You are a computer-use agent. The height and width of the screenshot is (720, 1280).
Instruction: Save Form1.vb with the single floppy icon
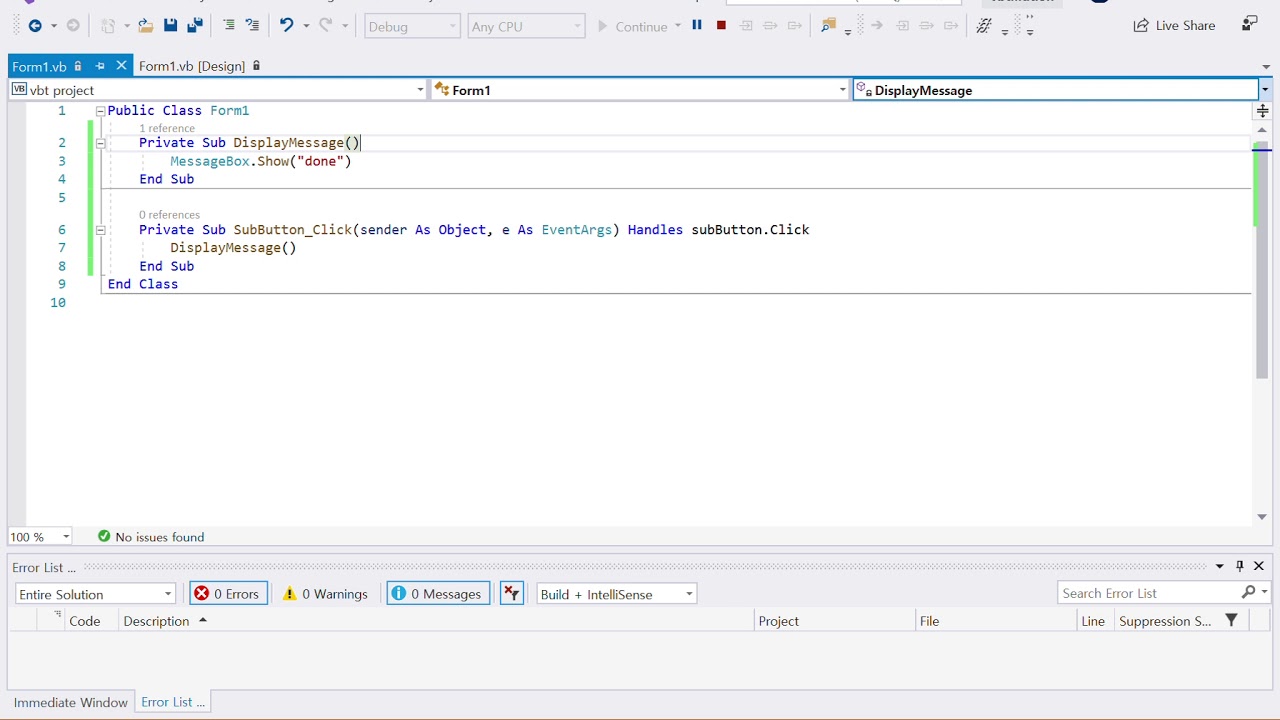170,26
